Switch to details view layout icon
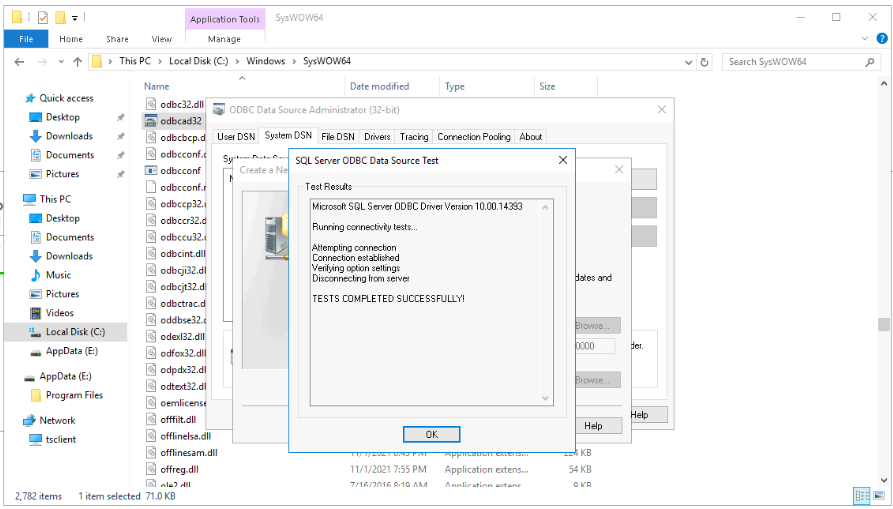Viewport: 893px width, 509px height. pyautogui.click(x=861, y=496)
